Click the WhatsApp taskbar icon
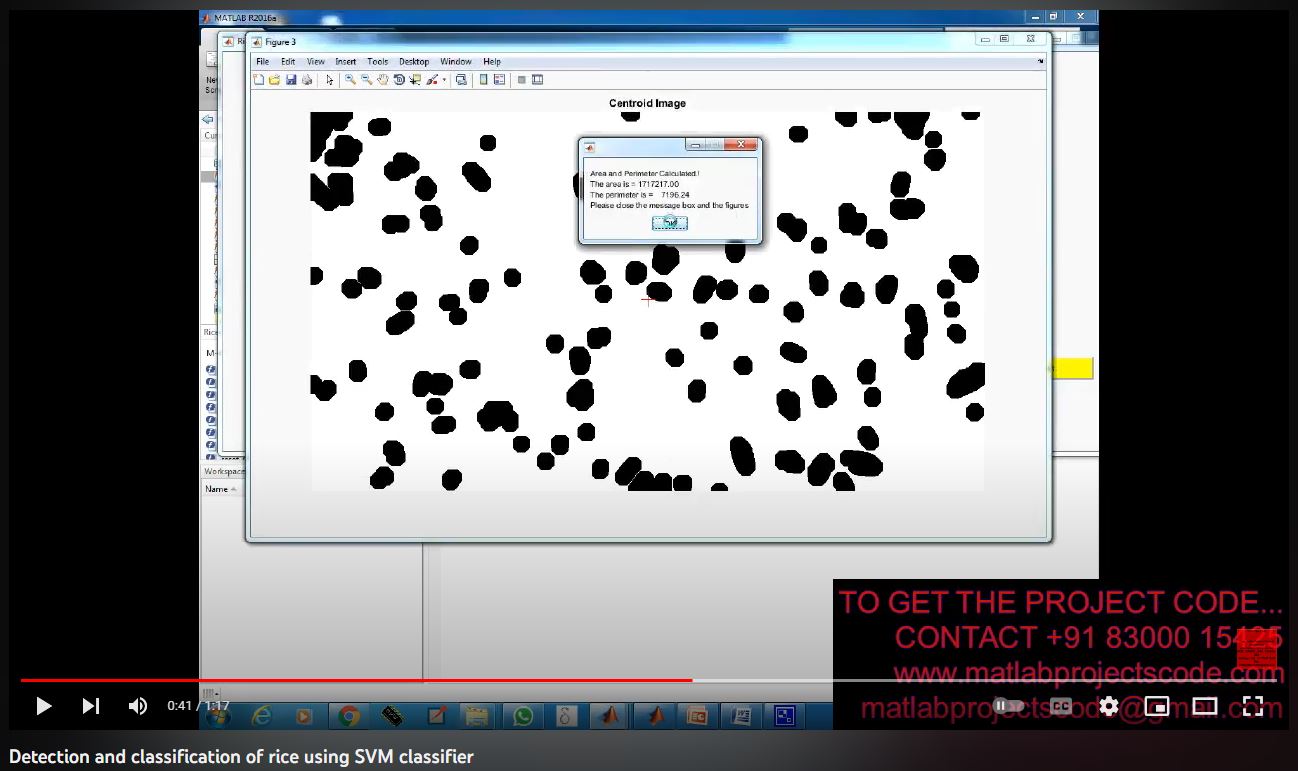The image size is (1298, 771). point(523,716)
